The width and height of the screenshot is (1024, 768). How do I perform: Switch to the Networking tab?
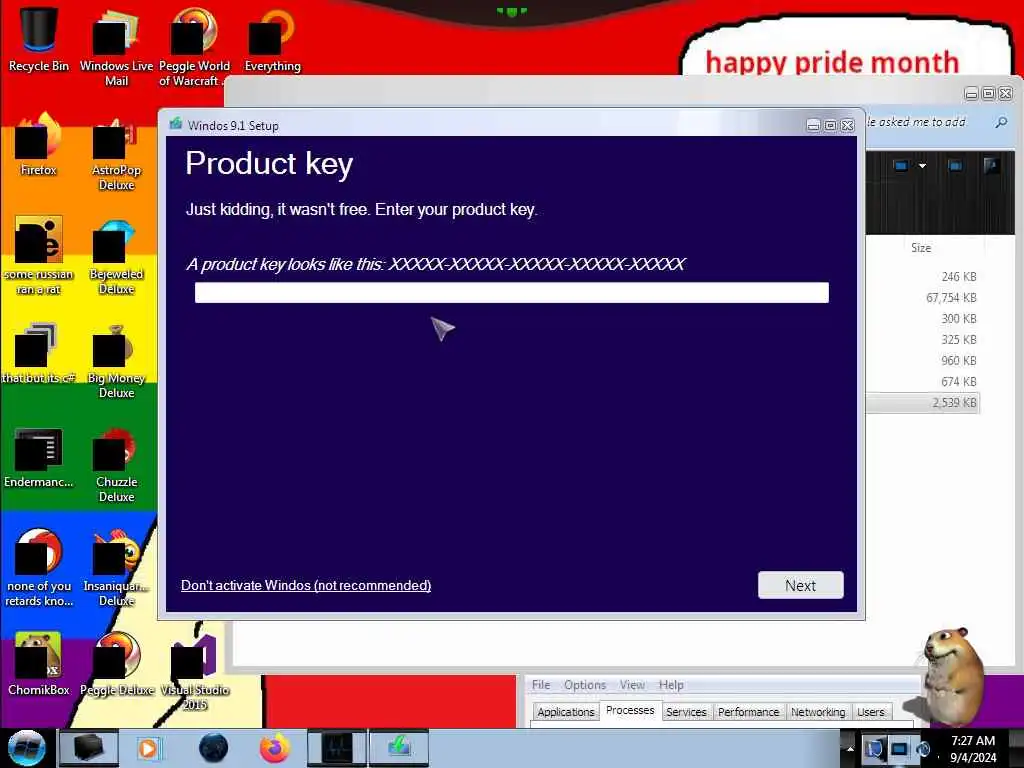coord(818,712)
